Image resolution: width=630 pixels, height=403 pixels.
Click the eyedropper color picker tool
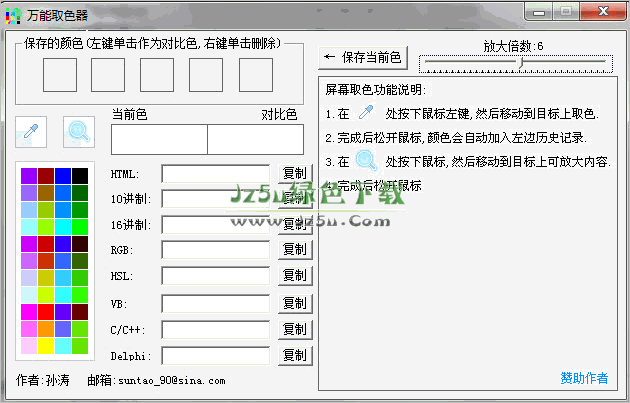pyautogui.click(x=31, y=131)
